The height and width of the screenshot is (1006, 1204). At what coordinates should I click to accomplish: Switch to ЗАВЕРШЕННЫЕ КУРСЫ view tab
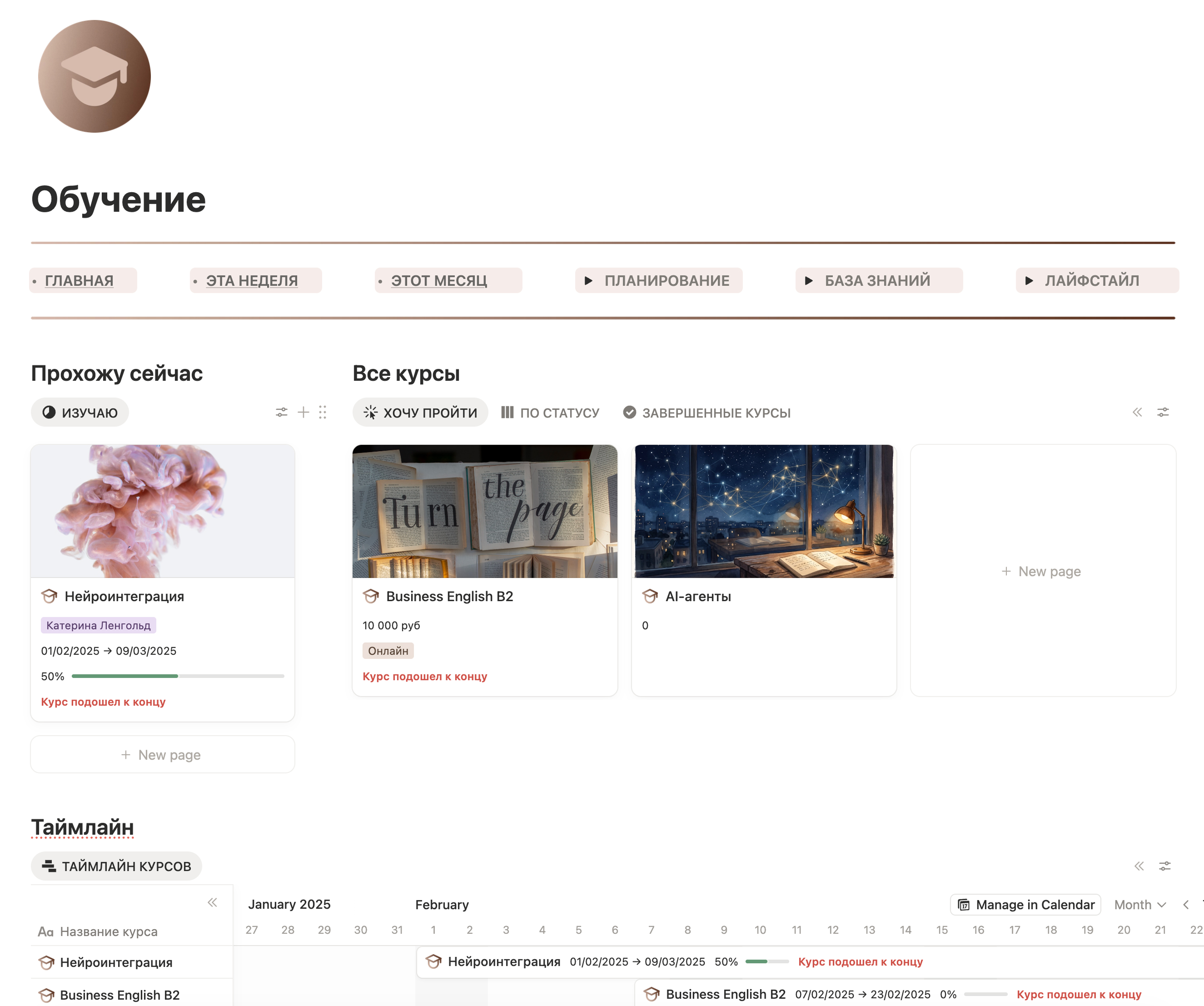[706, 413]
